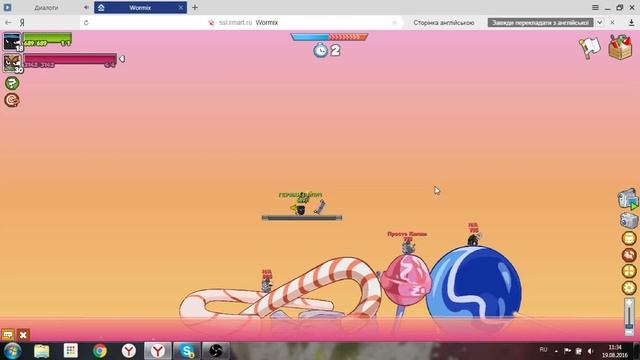The image size is (640, 360).
Task: Select the level 18 ninja player avatar
Action: coord(12,42)
